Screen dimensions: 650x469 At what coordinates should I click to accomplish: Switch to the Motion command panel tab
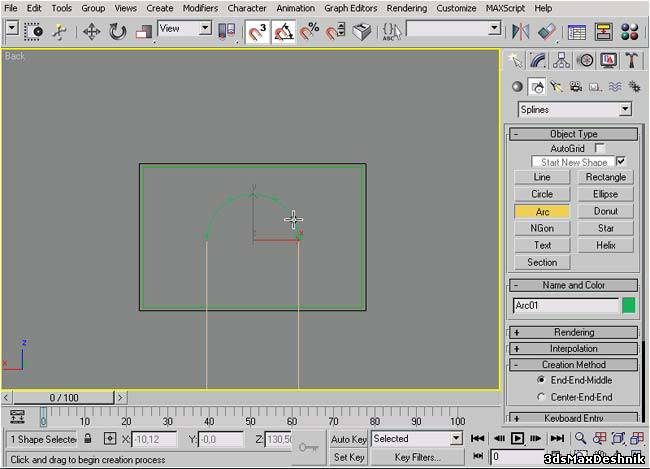click(x=585, y=61)
